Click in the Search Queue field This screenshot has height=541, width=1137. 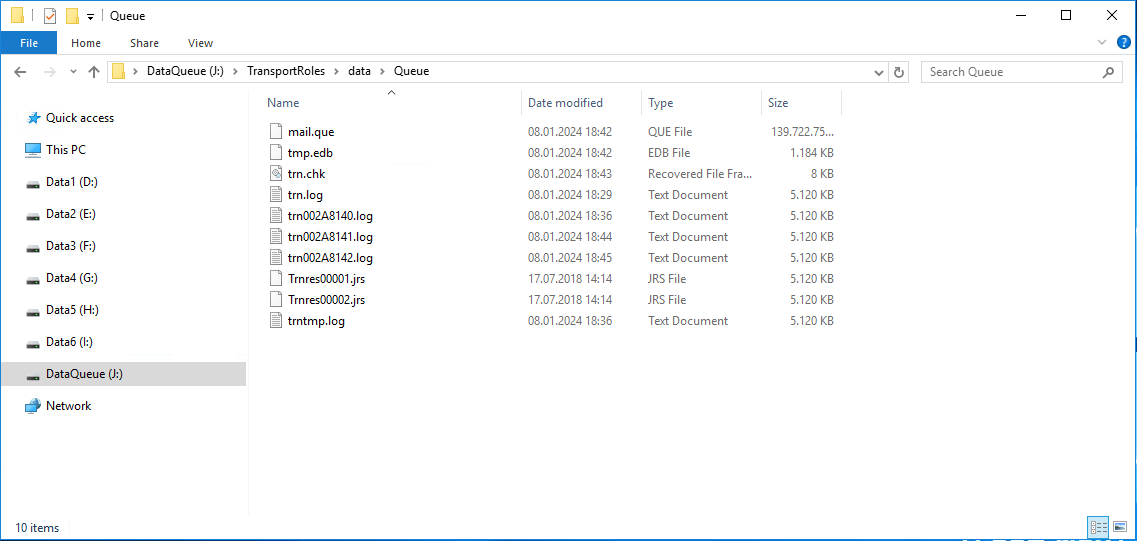1010,72
